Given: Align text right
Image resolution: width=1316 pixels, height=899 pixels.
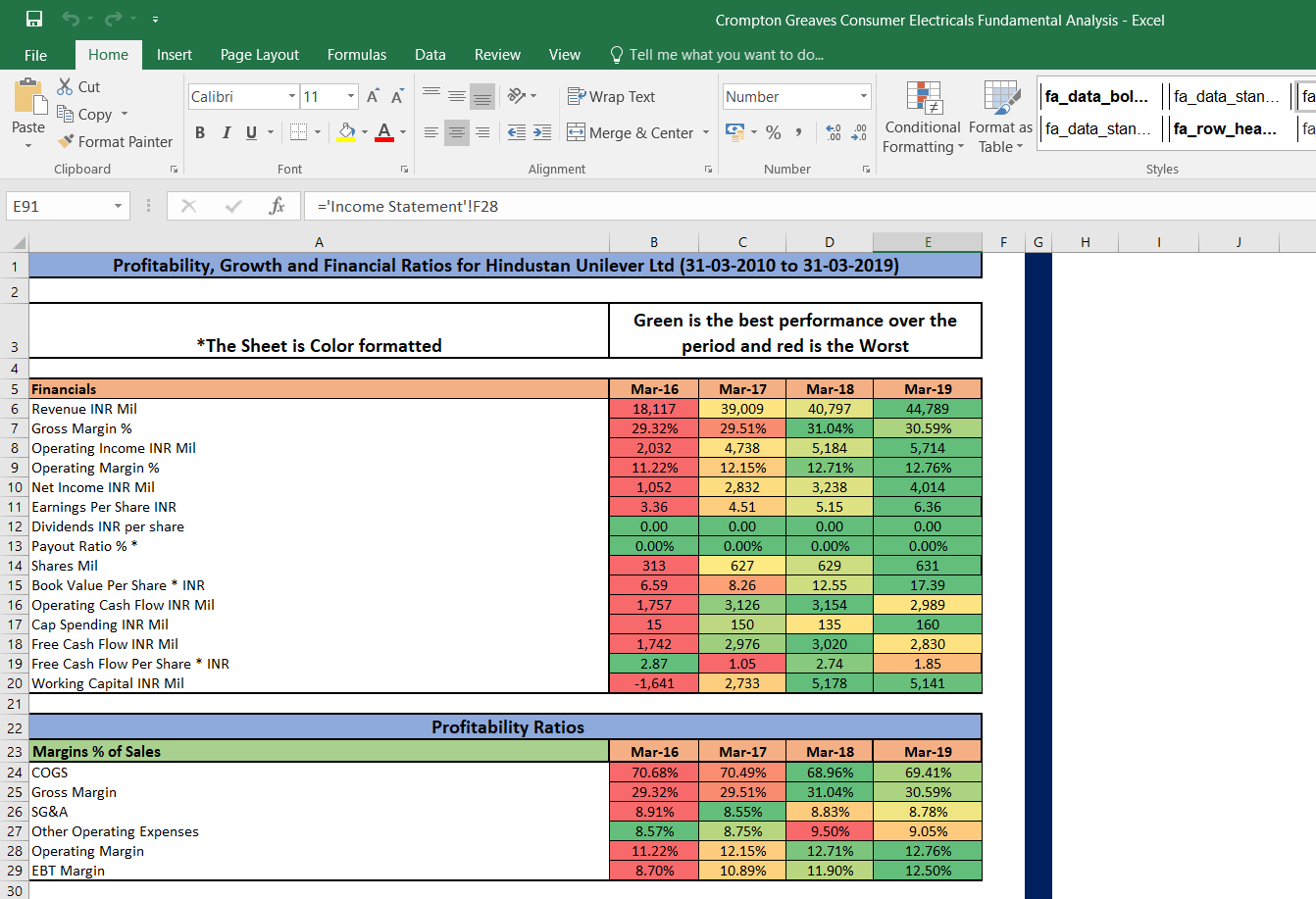Looking at the screenshot, I should coord(482,132).
